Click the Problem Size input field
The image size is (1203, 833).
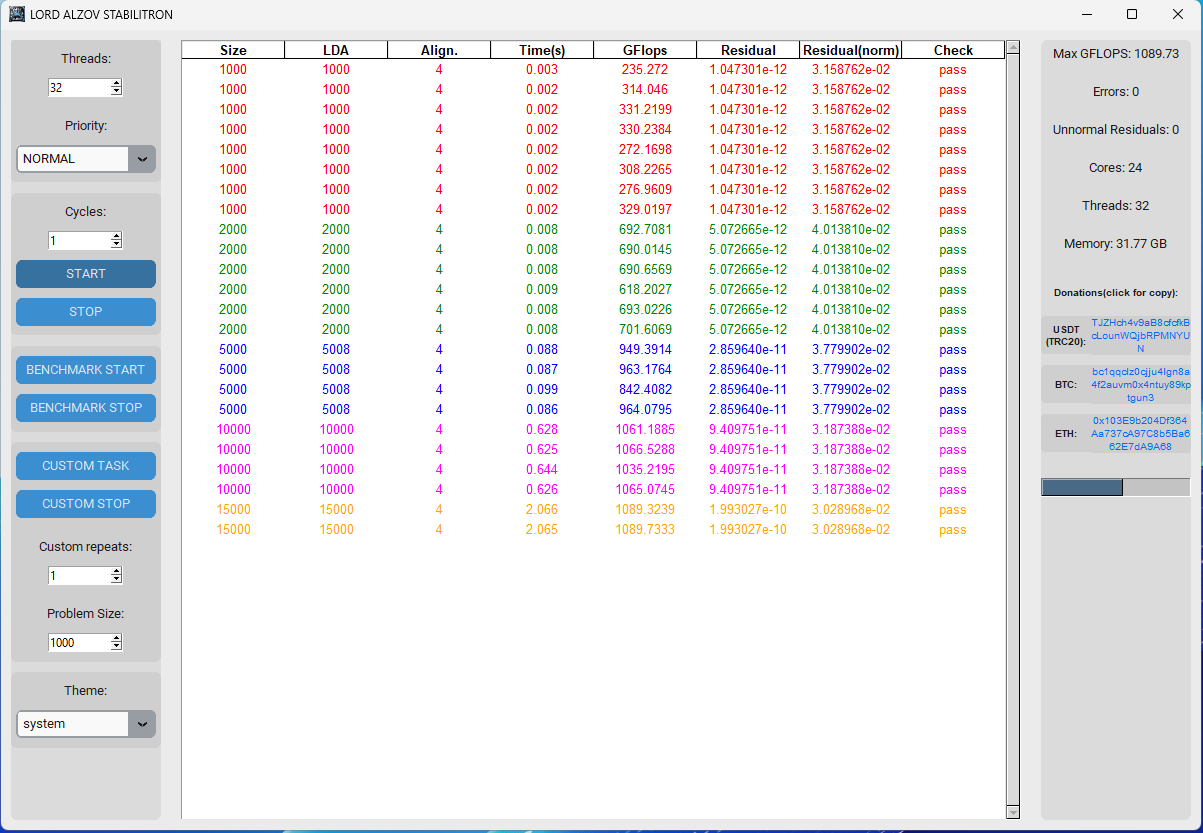[x=79, y=643]
